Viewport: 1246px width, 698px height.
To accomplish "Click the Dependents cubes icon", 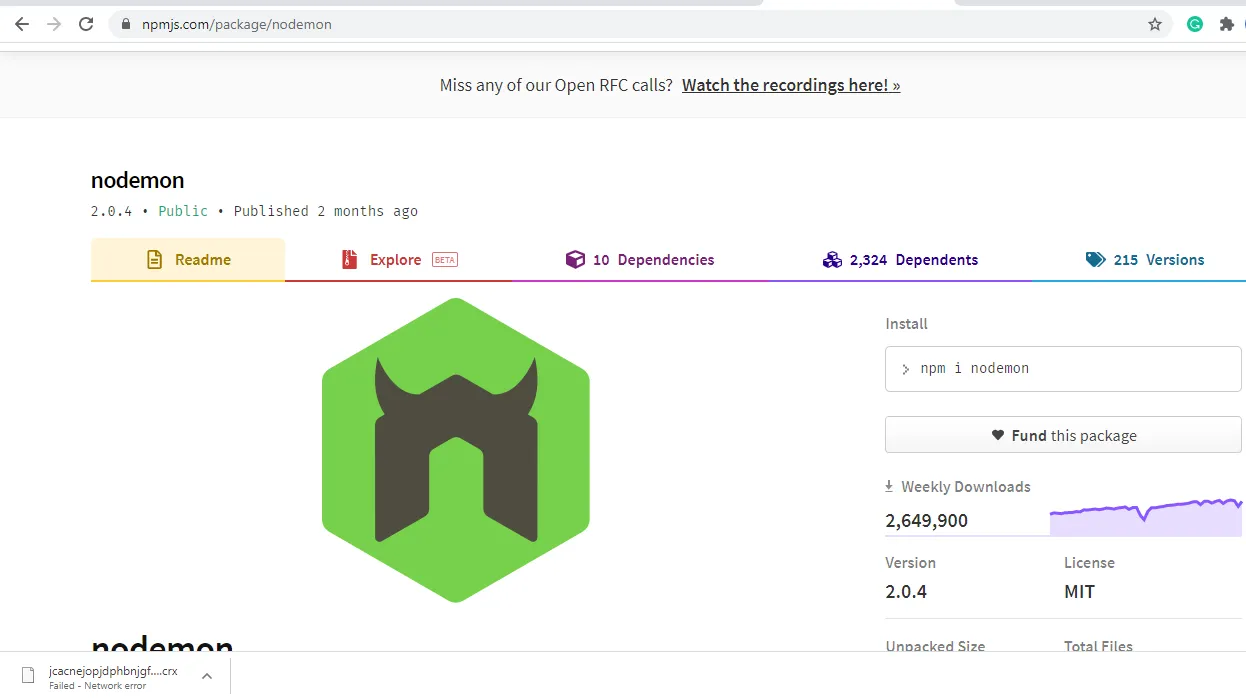I will [832, 260].
